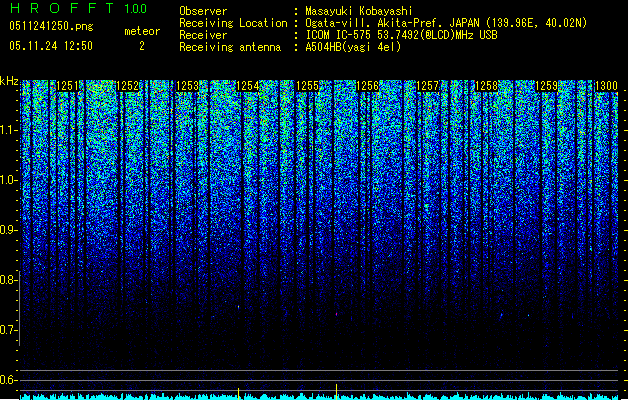Click the 0.7 frequency axis label
629x400 pixels.
8,330
